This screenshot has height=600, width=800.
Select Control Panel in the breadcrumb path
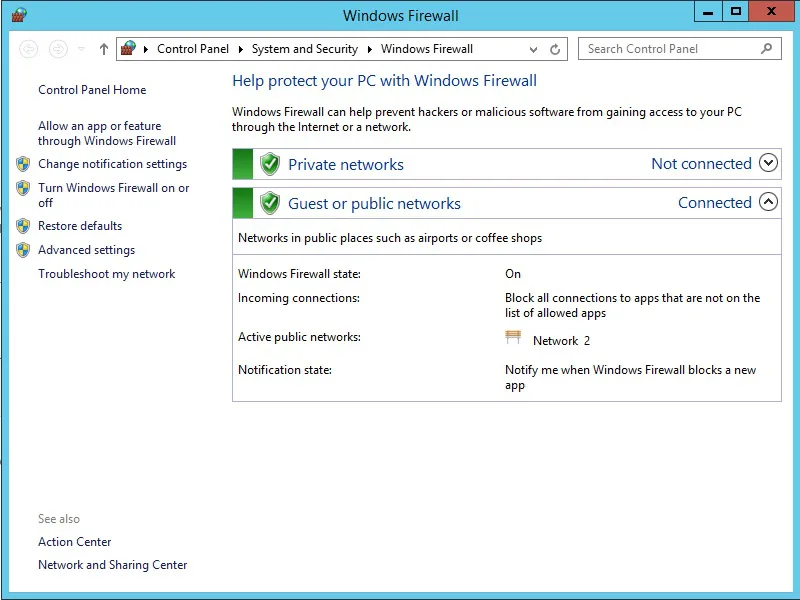[192, 49]
